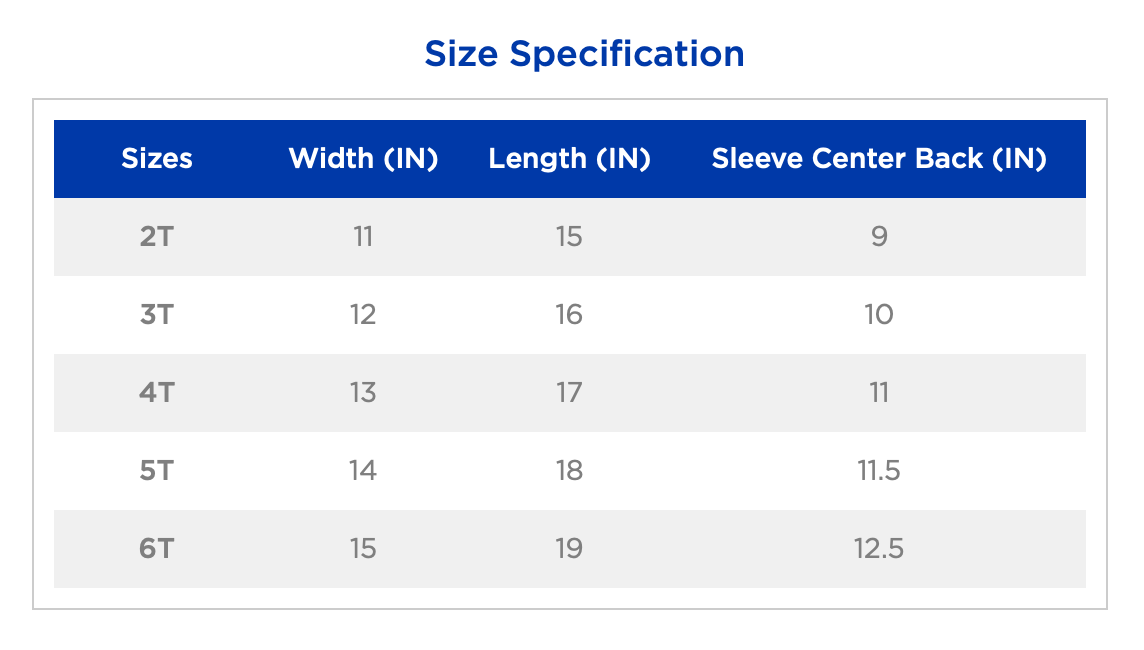Click the Size Specification title
Viewport: 1144px width, 650px height.
coord(584,53)
